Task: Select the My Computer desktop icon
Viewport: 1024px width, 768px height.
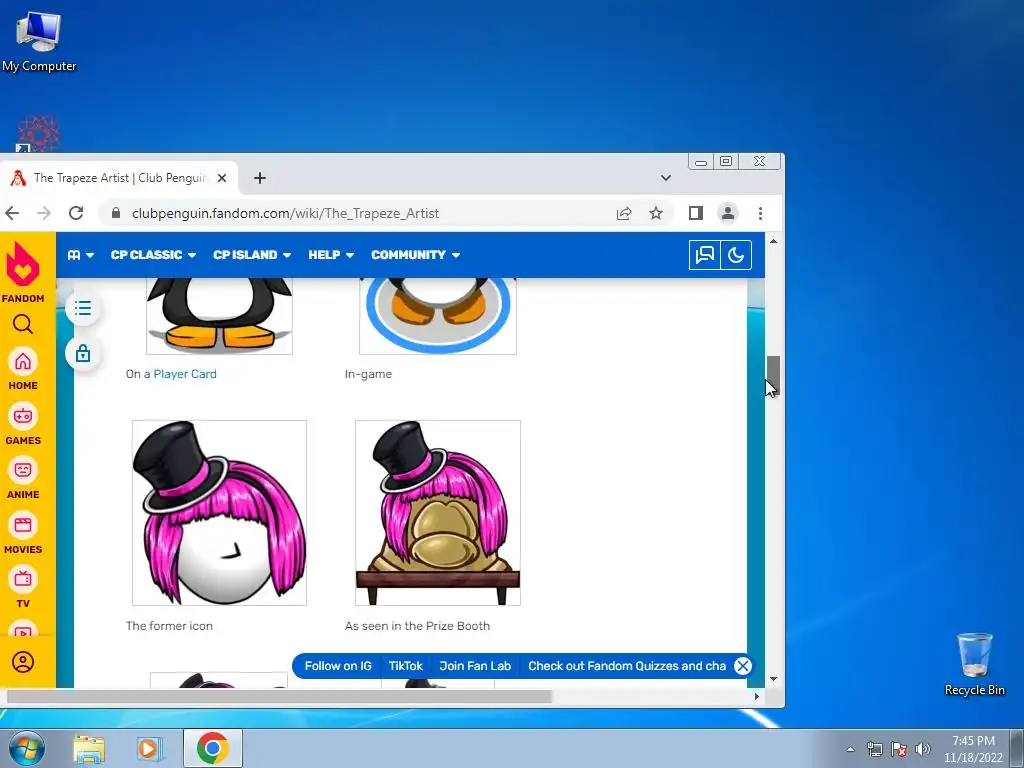Action: coord(39,41)
